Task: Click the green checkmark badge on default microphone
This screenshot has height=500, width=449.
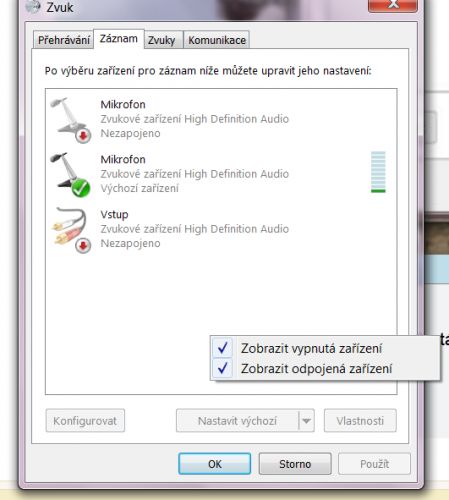Action: (81, 188)
